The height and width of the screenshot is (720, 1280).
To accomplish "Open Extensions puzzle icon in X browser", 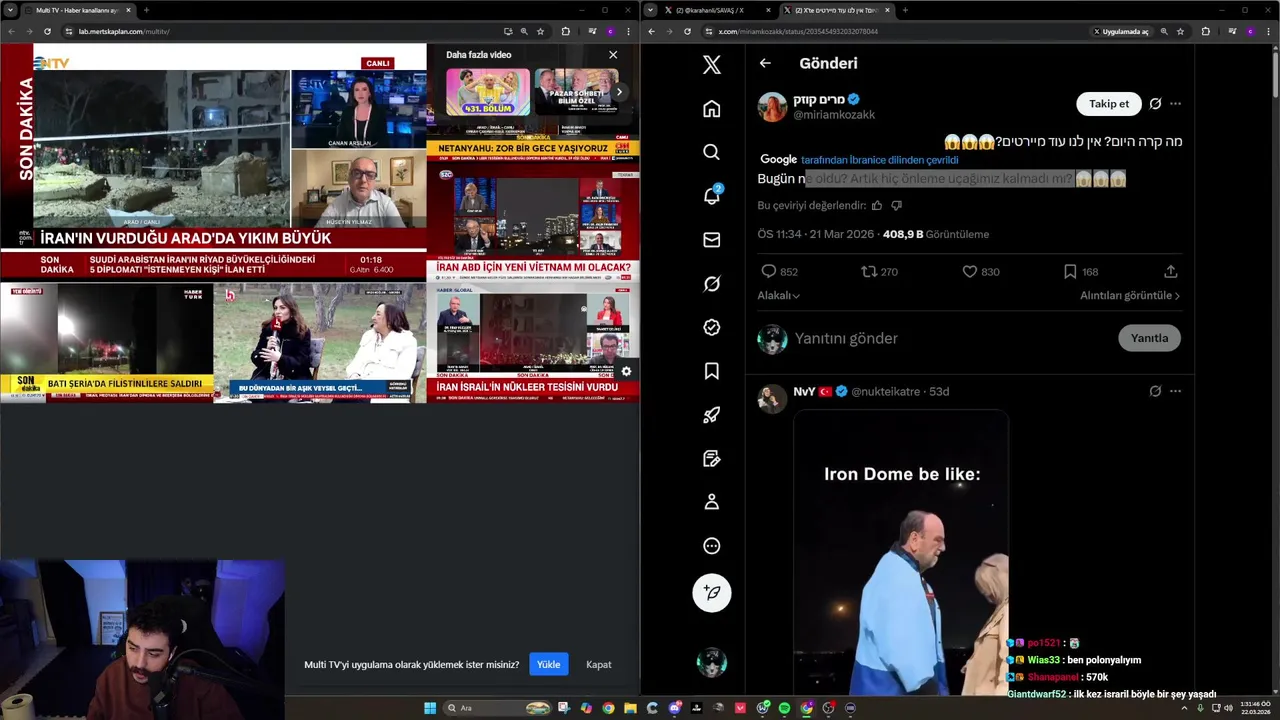I will pos(1205,31).
